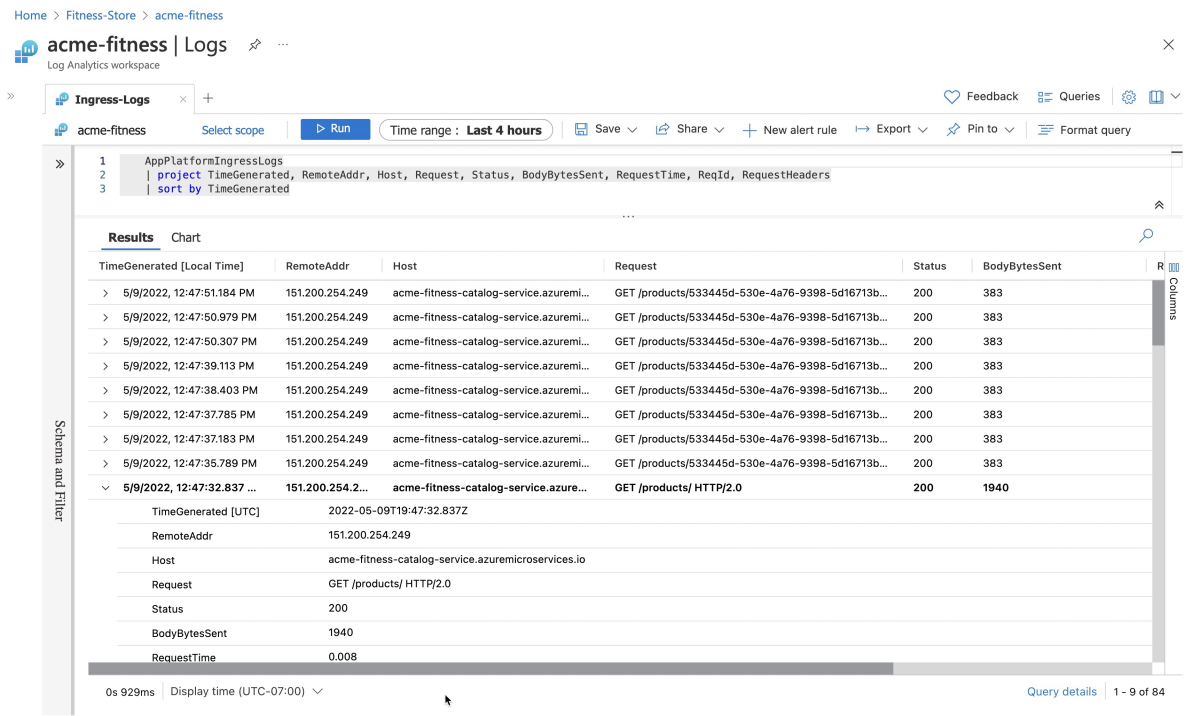The height and width of the screenshot is (716, 1200).
Task: Click the Select scope link
Action: [x=233, y=130]
